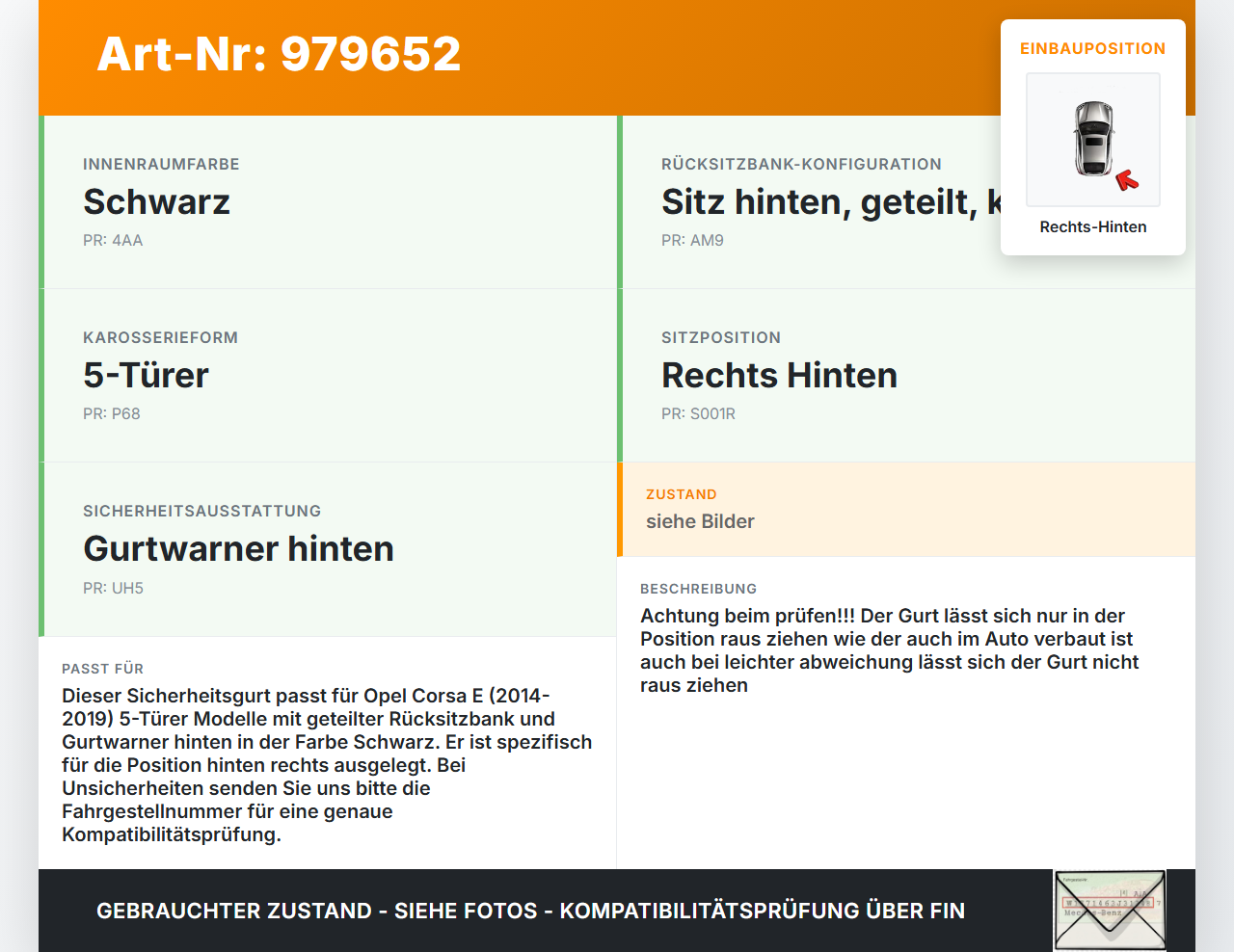Screen dimensions: 1234x952
Task: Select the Einbauposition panel header
Action: pyautogui.click(x=1092, y=48)
